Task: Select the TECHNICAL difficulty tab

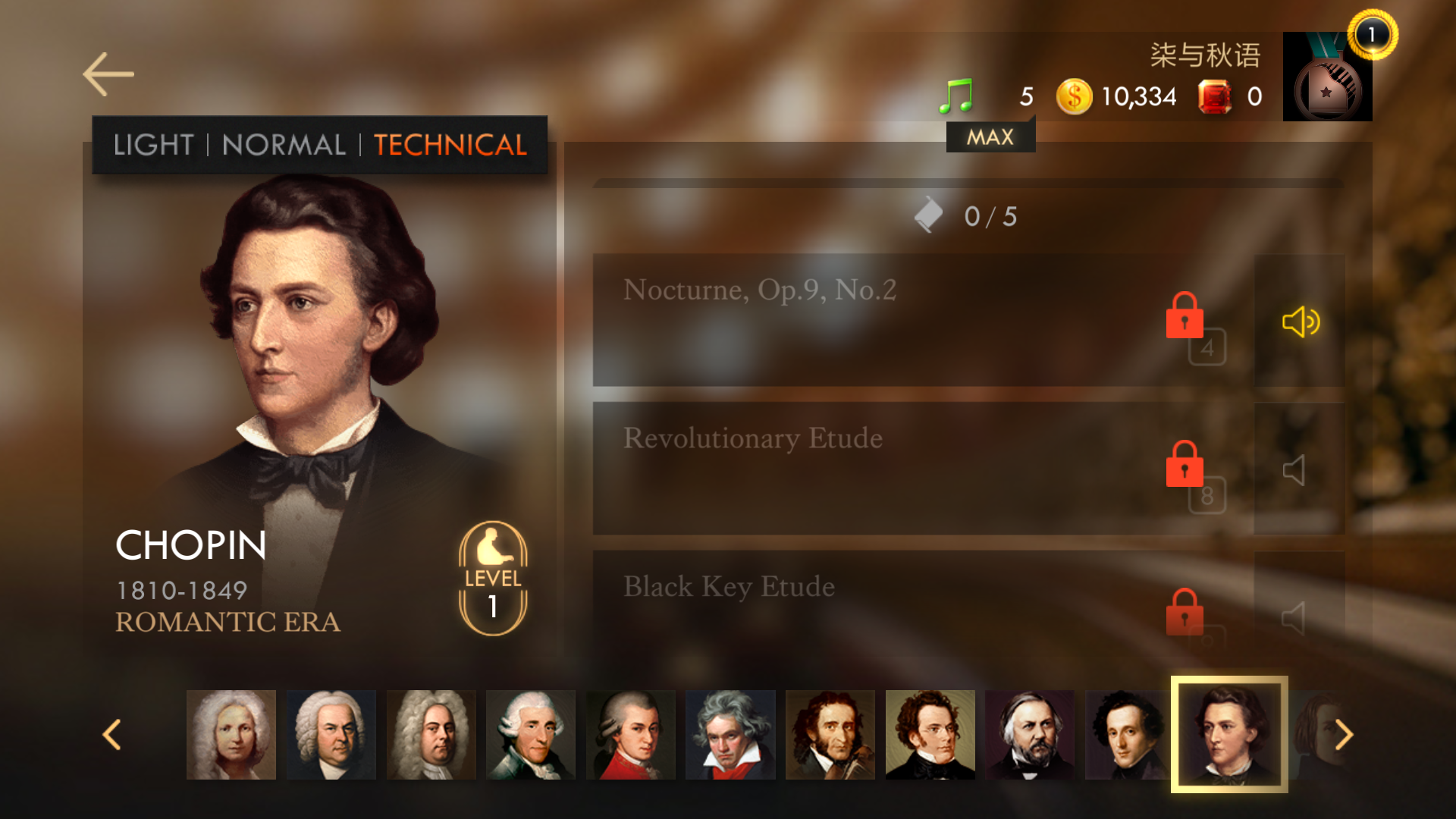Action: coord(450,145)
